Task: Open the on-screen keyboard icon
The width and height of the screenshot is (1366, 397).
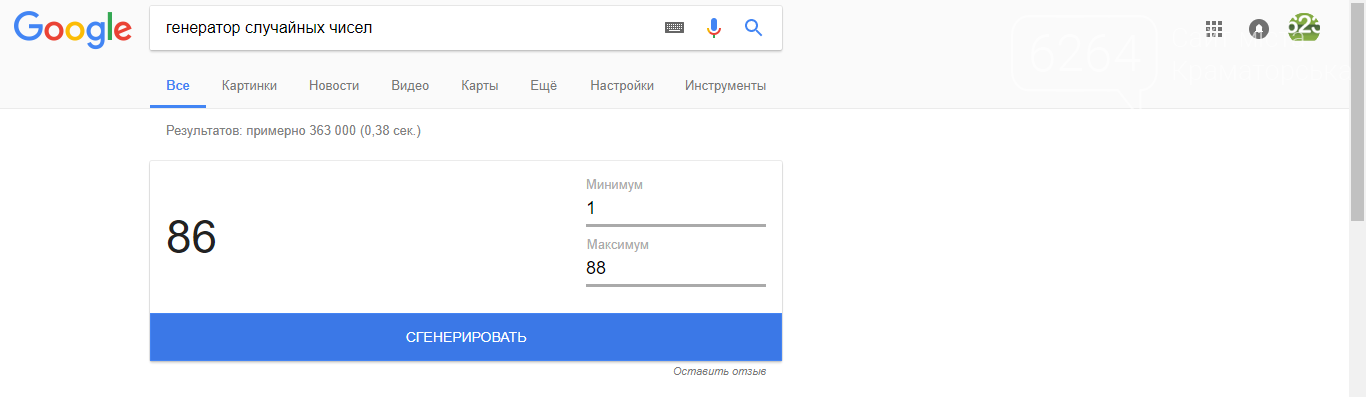Action: [x=675, y=28]
